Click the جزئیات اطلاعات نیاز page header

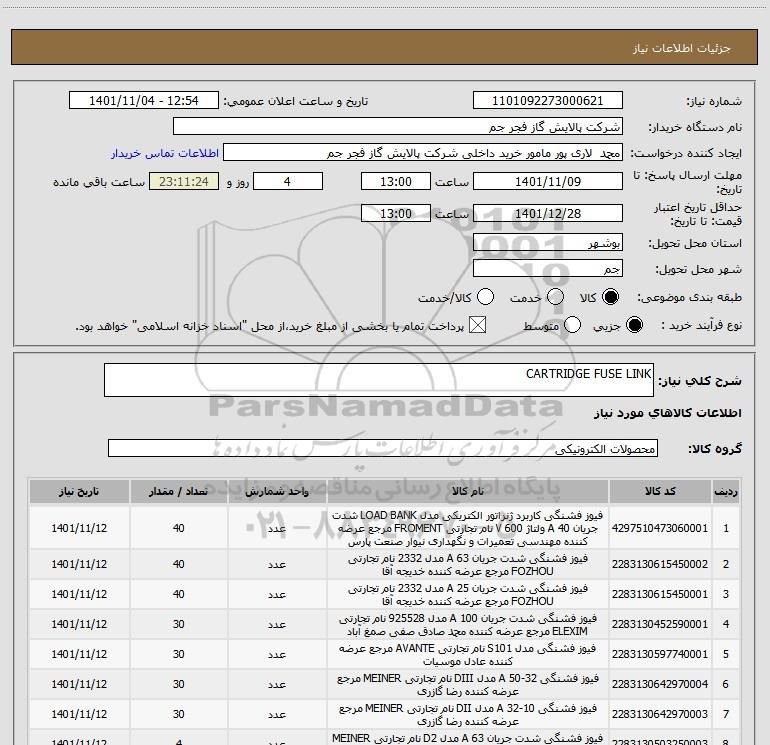[x=682, y=48]
